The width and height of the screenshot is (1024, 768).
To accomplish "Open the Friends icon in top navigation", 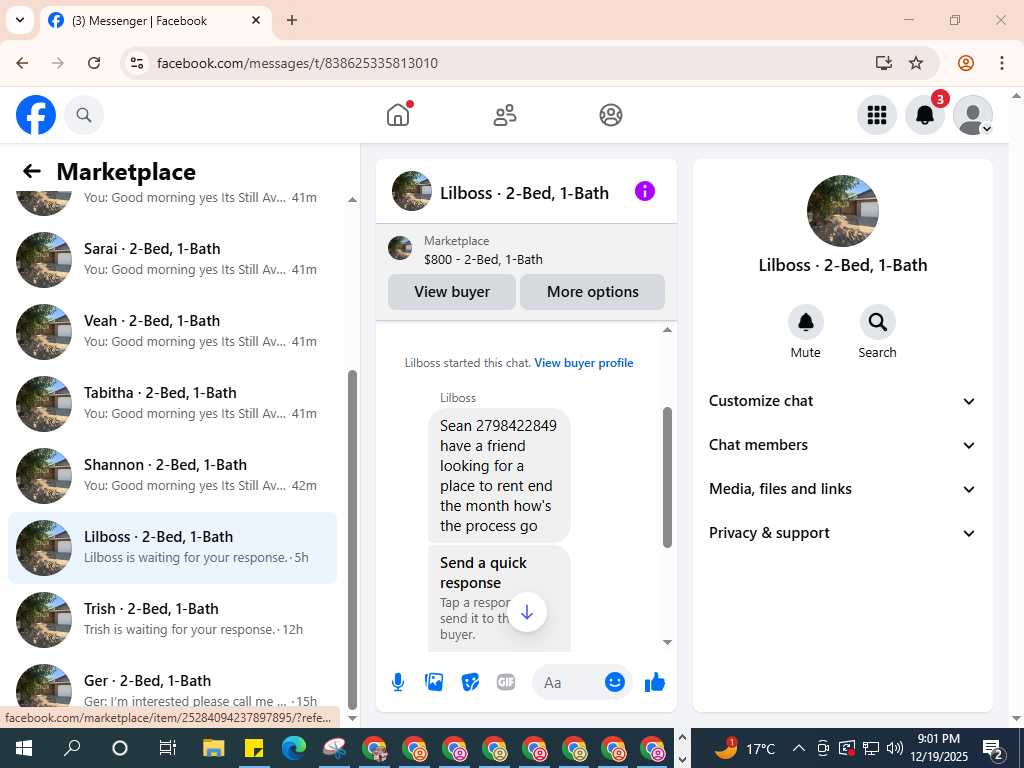I will (x=504, y=115).
